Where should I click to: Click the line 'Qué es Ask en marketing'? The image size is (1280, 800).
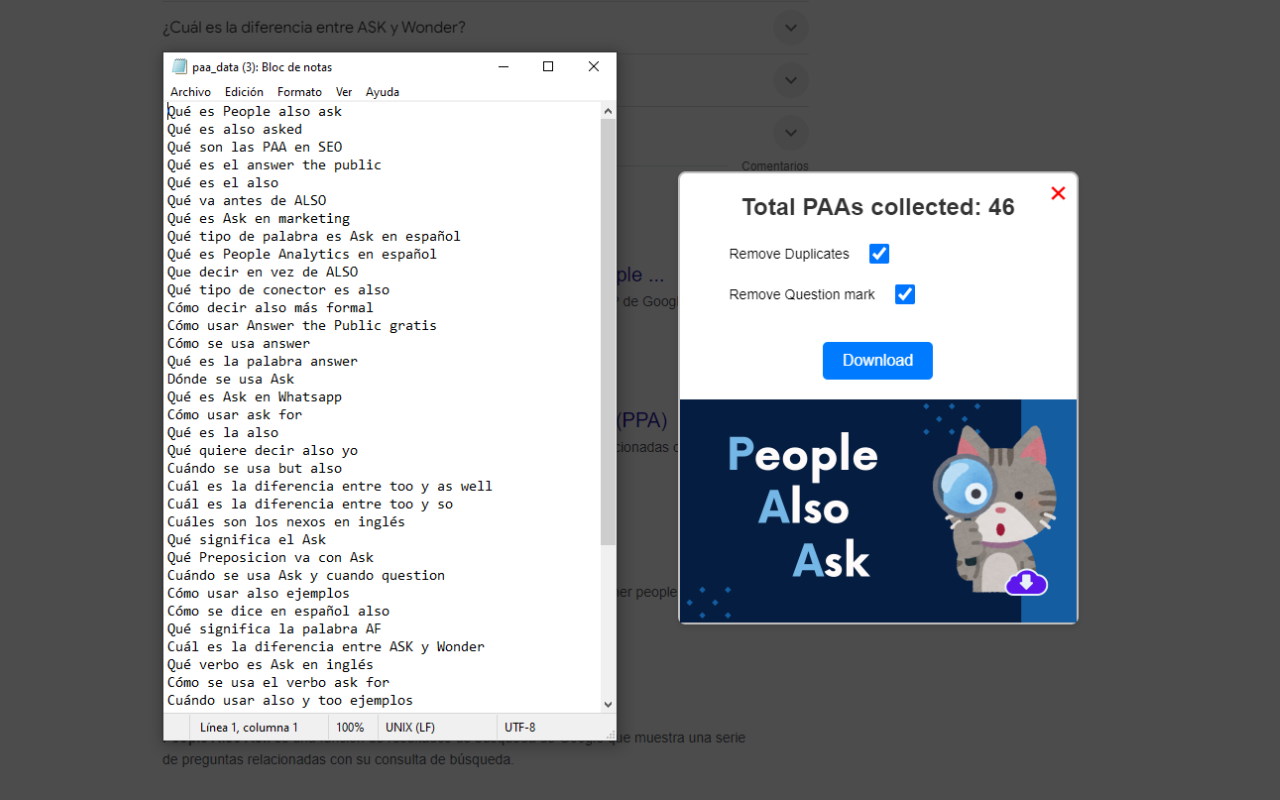[x=259, y=218]
